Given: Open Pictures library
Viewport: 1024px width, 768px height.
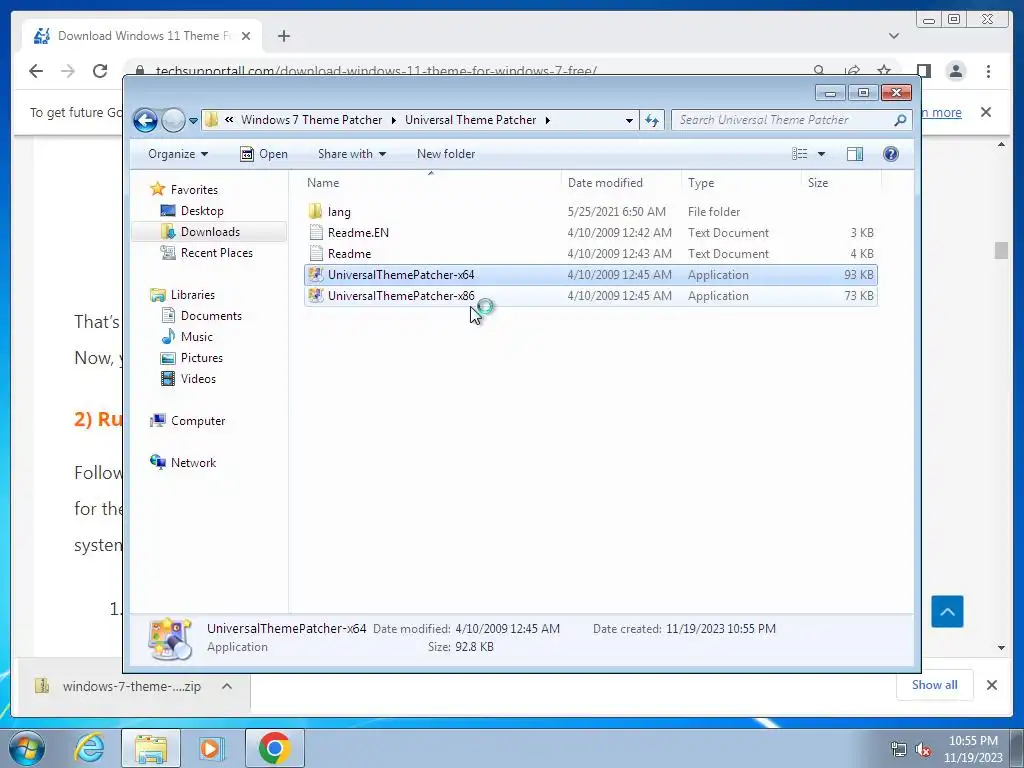Looking at the screenshot, I should click(201, 358).
